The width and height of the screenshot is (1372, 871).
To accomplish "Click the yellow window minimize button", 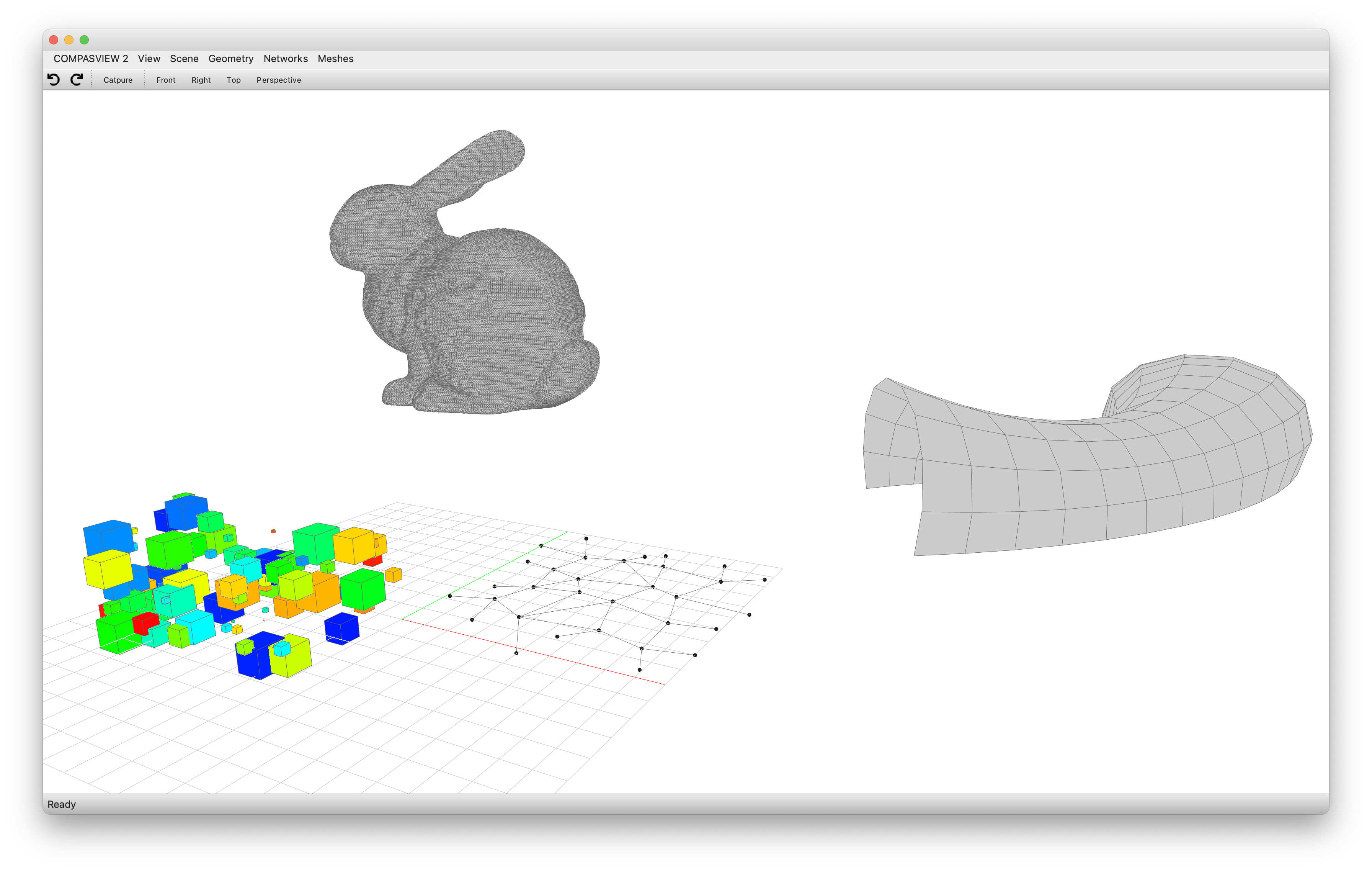I will tap(69, 40).
